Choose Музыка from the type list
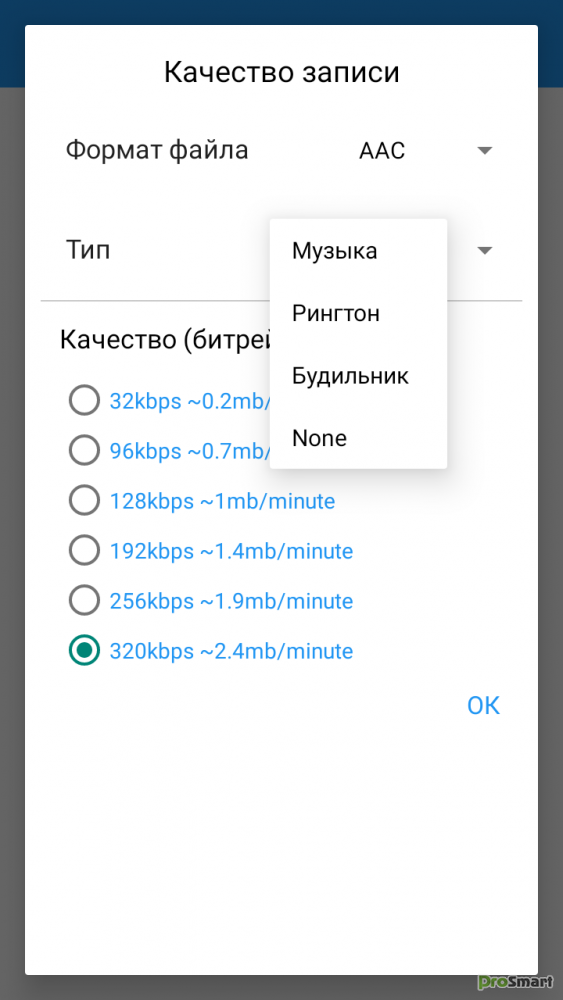Screen dimensions: 563x1000 point(358,251)
